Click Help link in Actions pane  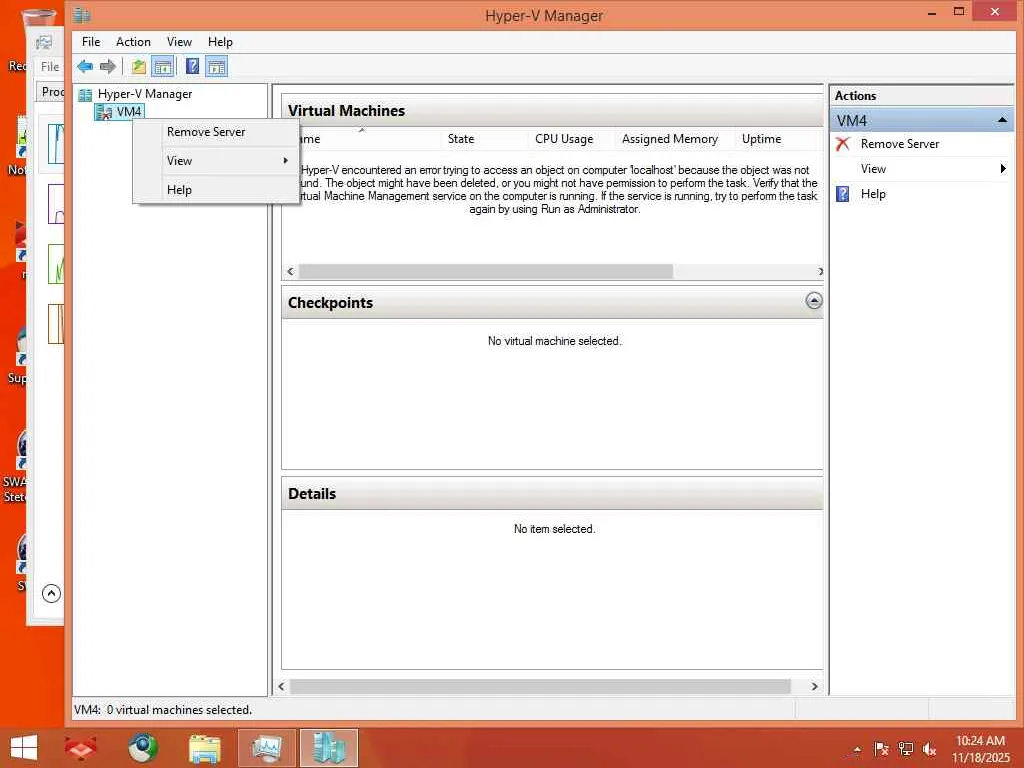873,194
